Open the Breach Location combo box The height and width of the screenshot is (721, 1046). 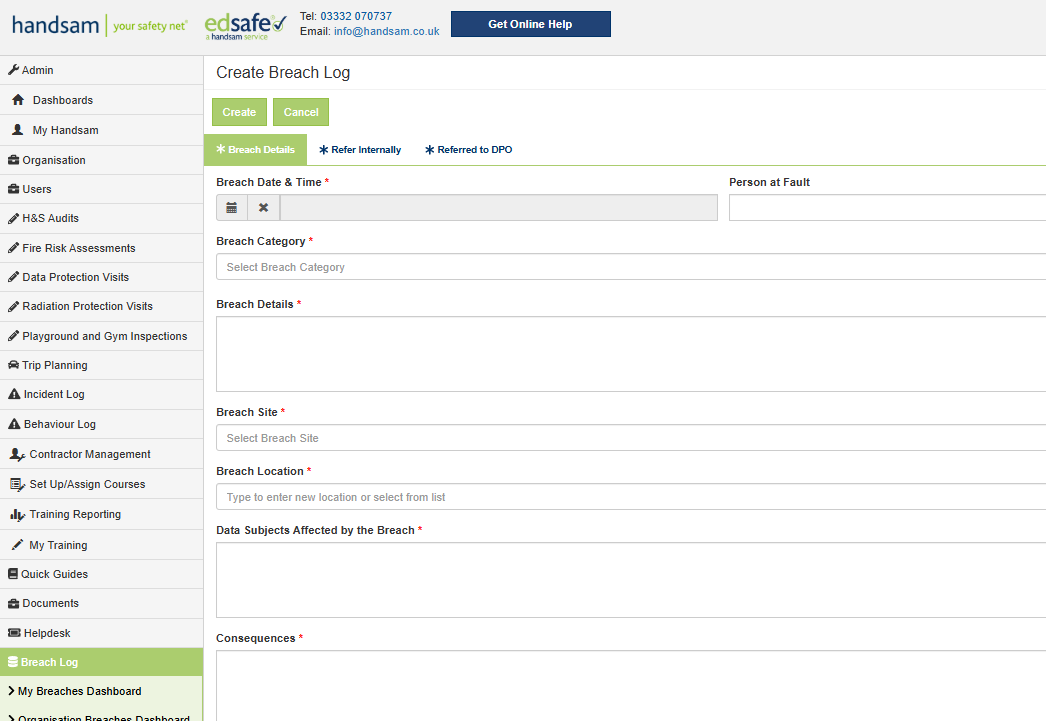point(630,497)
